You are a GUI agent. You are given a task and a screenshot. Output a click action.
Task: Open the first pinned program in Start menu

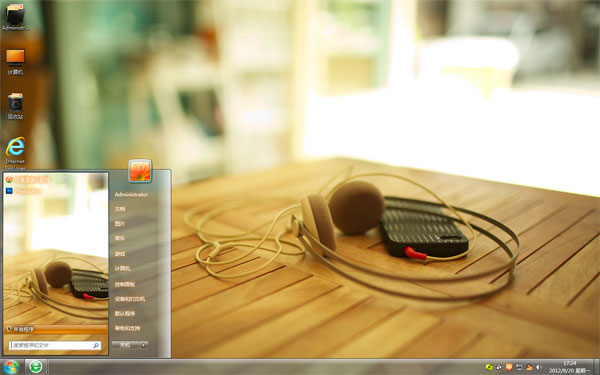tap(28, 179)
